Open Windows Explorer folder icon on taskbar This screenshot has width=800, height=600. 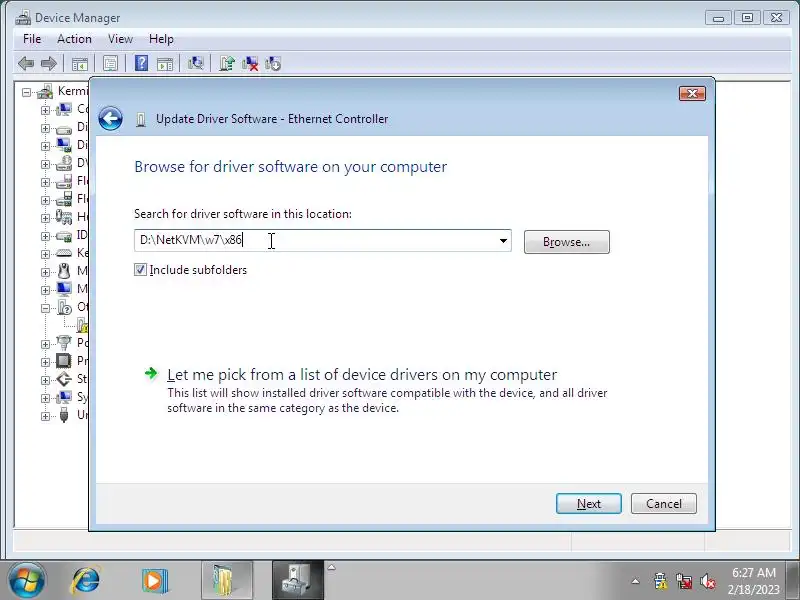click(227, 580)
